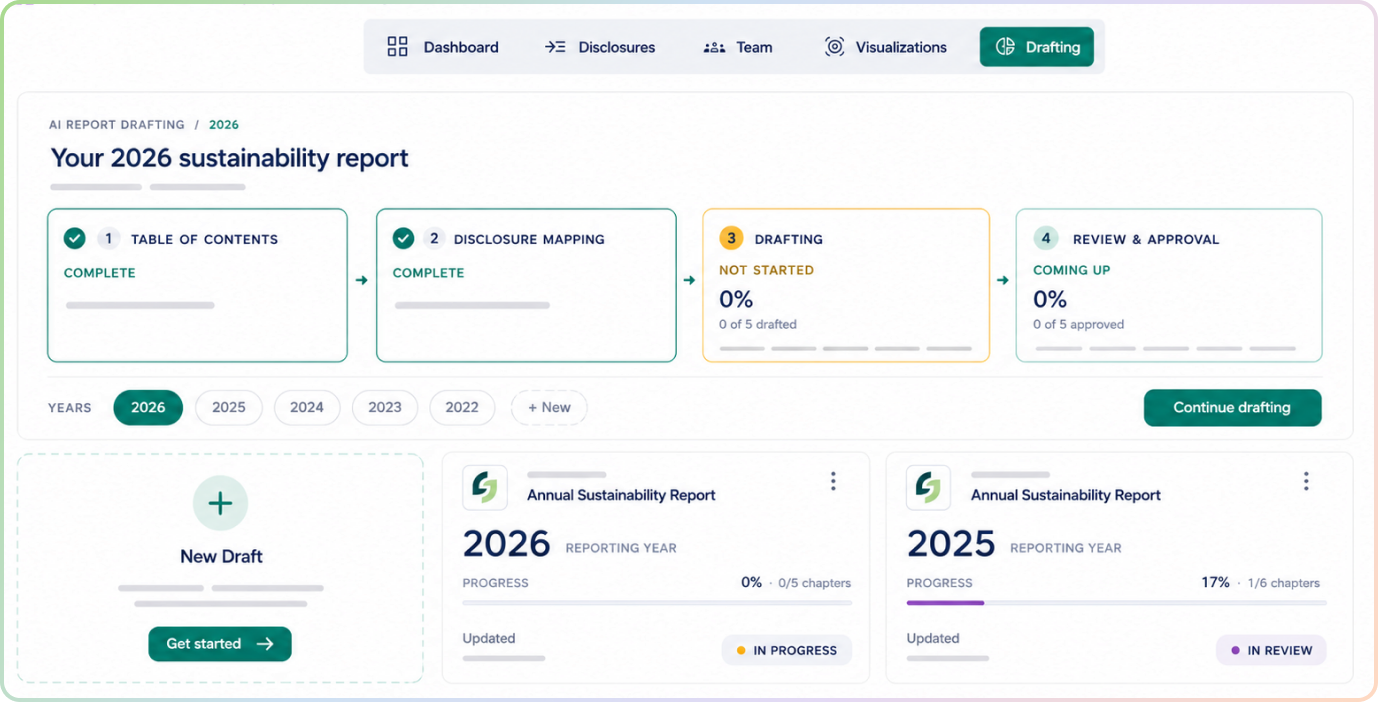Image resolution: width=1378 pixels, height=702 pixels.
Task: Click the NOT STARTED status label
Action: 767,270
